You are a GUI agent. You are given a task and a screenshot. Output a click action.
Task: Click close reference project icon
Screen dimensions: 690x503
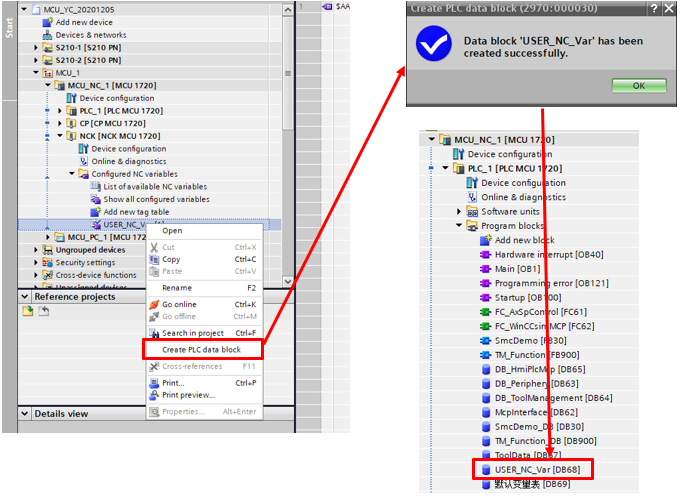(44, 312)
